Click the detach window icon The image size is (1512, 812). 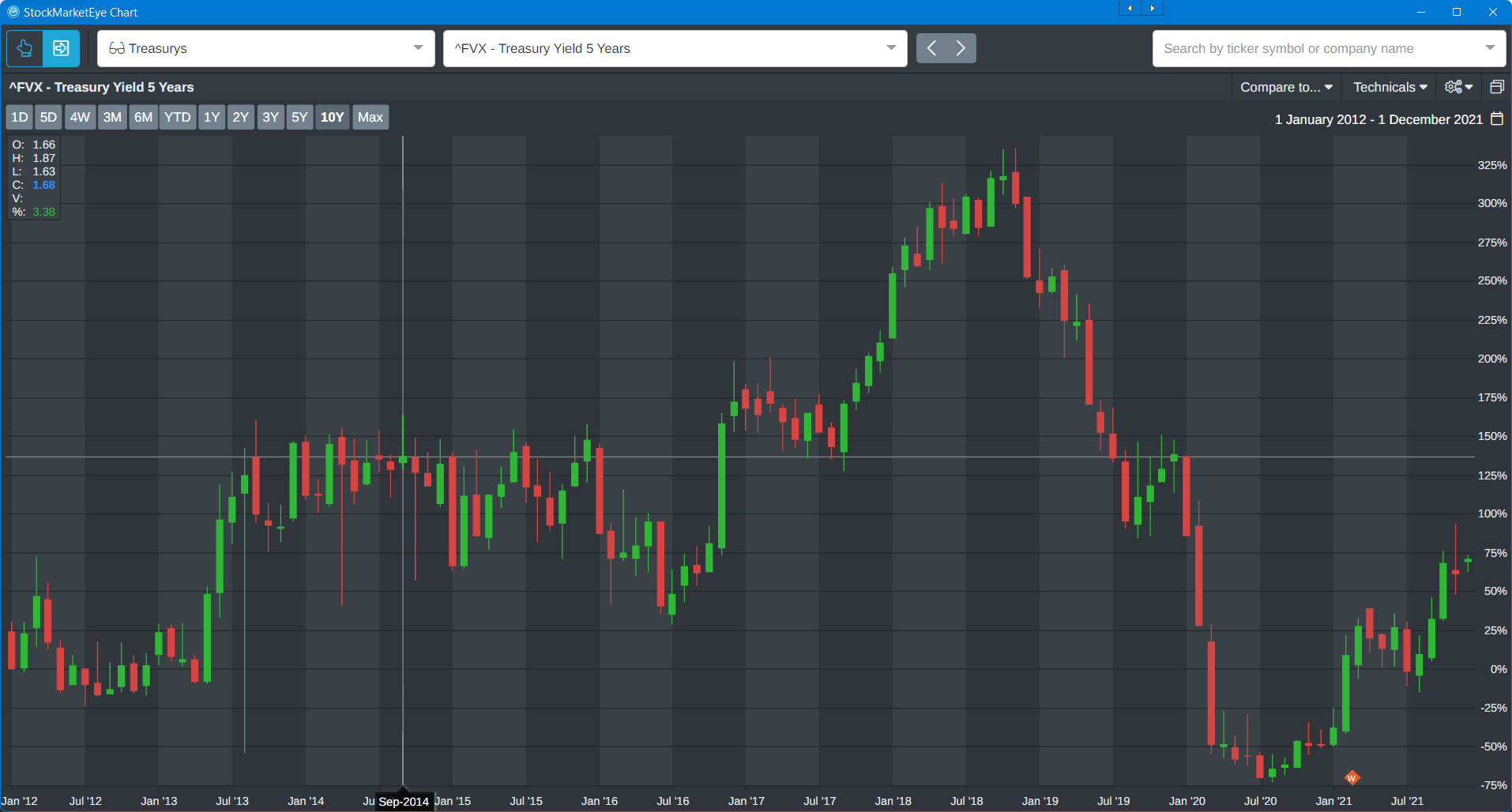click(x=1496, y=87)
